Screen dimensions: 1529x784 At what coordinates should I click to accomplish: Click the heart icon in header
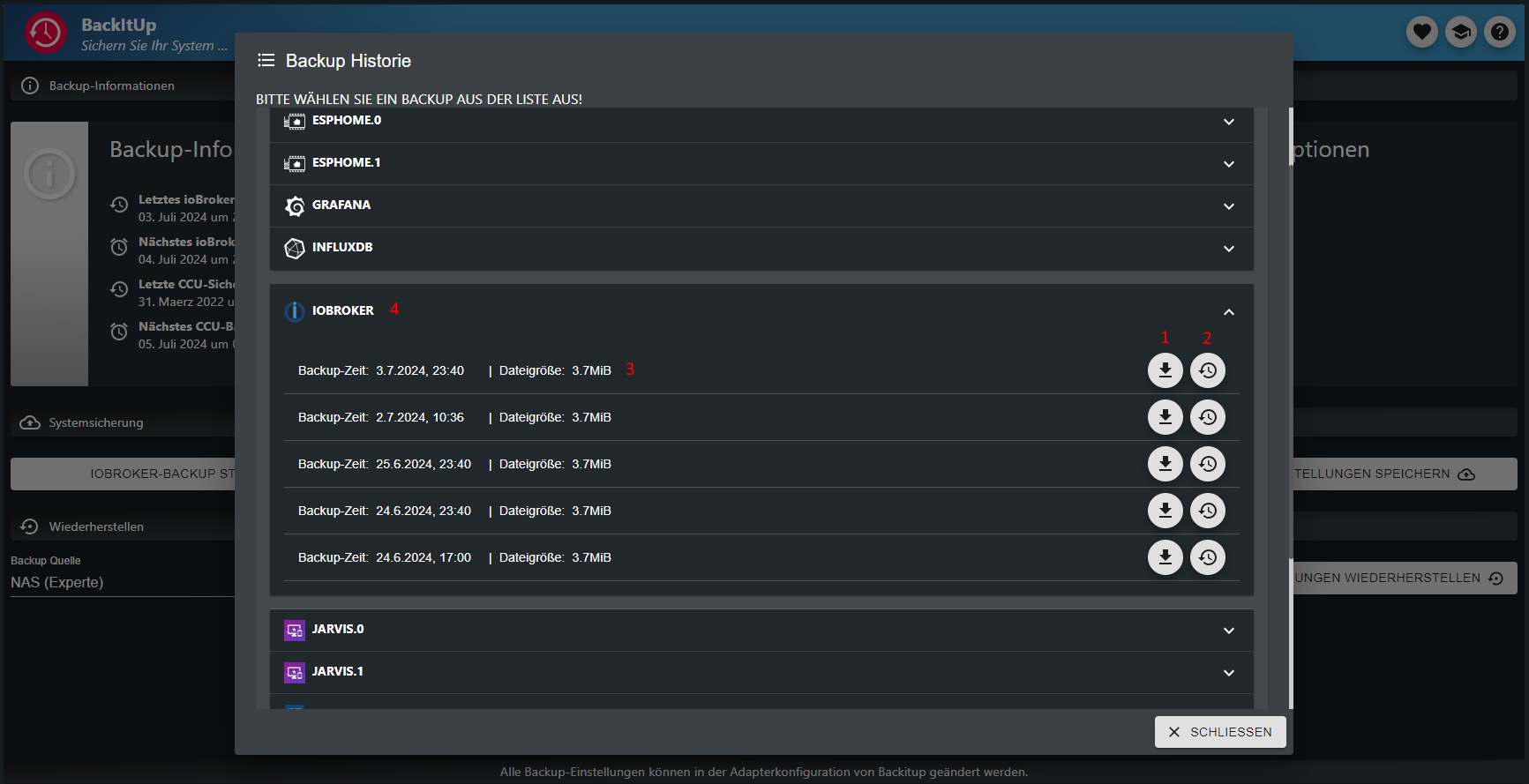[1421, 33]
